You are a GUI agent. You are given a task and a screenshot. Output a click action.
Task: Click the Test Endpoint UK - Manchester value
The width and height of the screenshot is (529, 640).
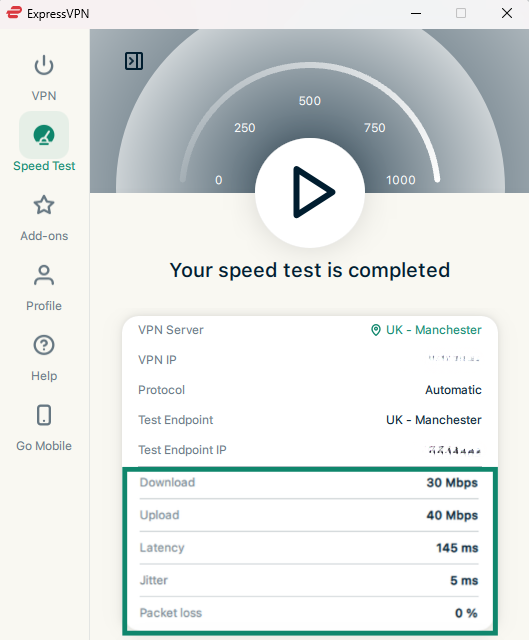click(x=433, y=420)
